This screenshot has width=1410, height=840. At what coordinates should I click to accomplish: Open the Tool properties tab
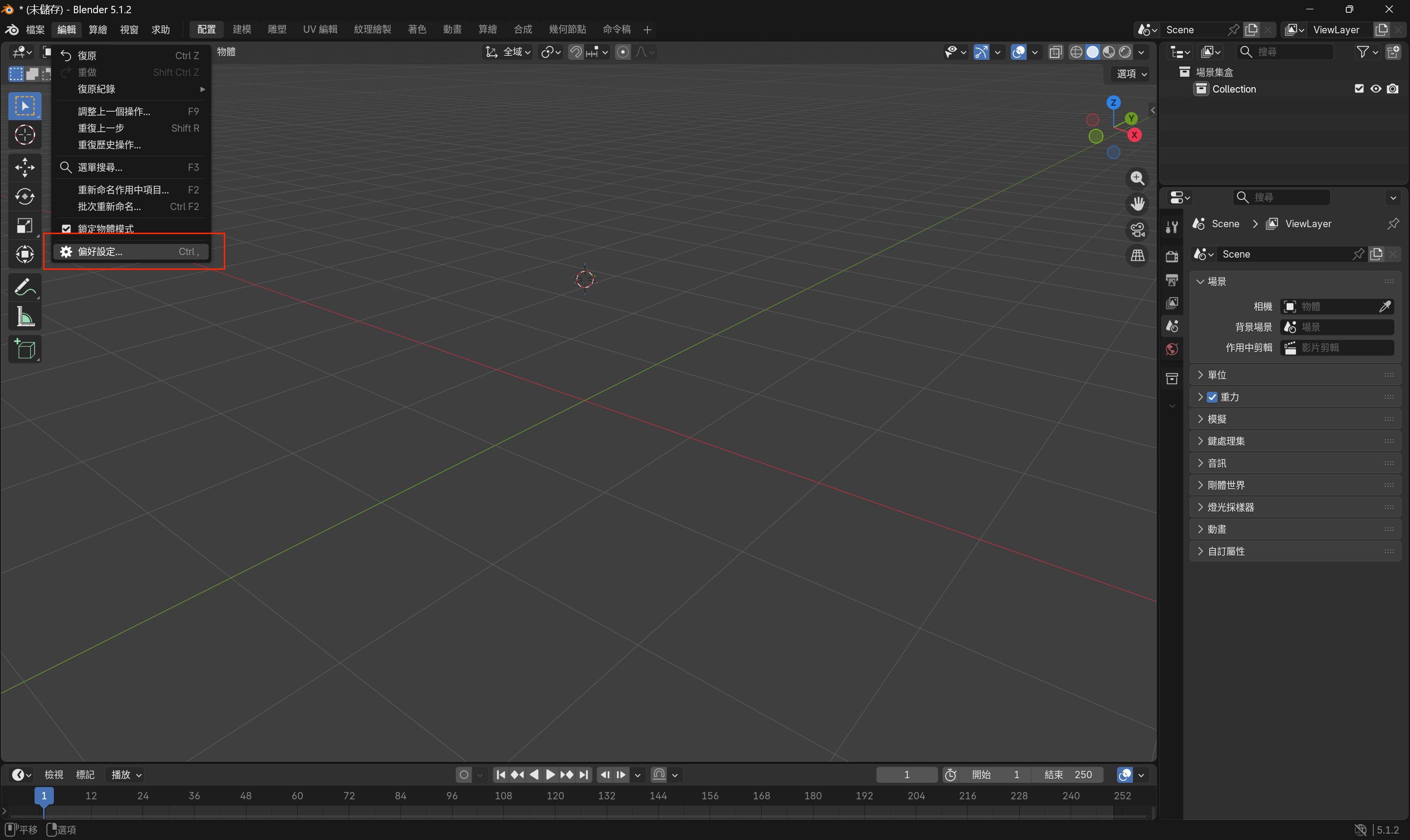click(x=1172, y=227)
